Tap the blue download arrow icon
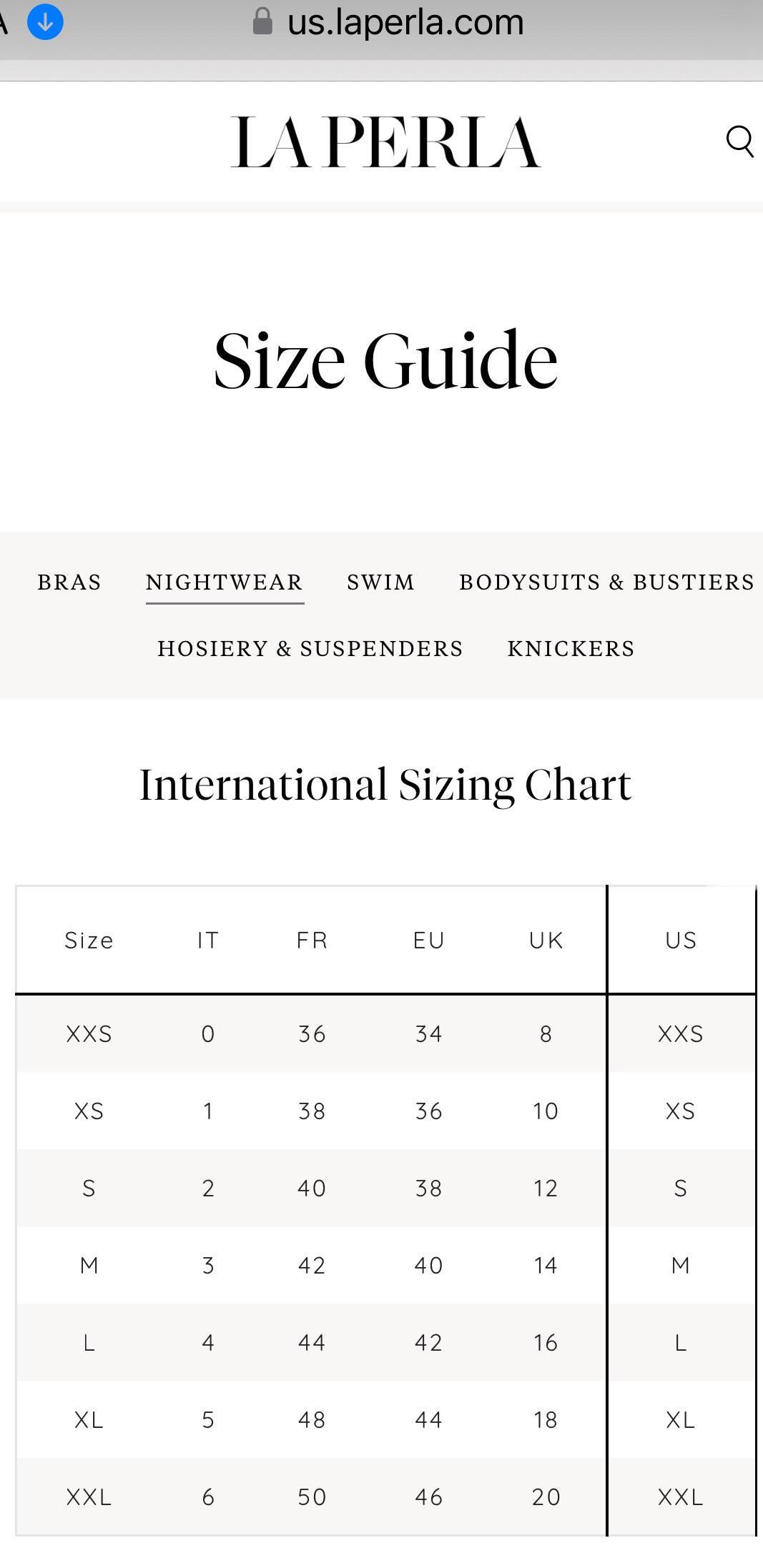Image resolution: width=763 pixels, height=1568 pixels. [45, 22]
